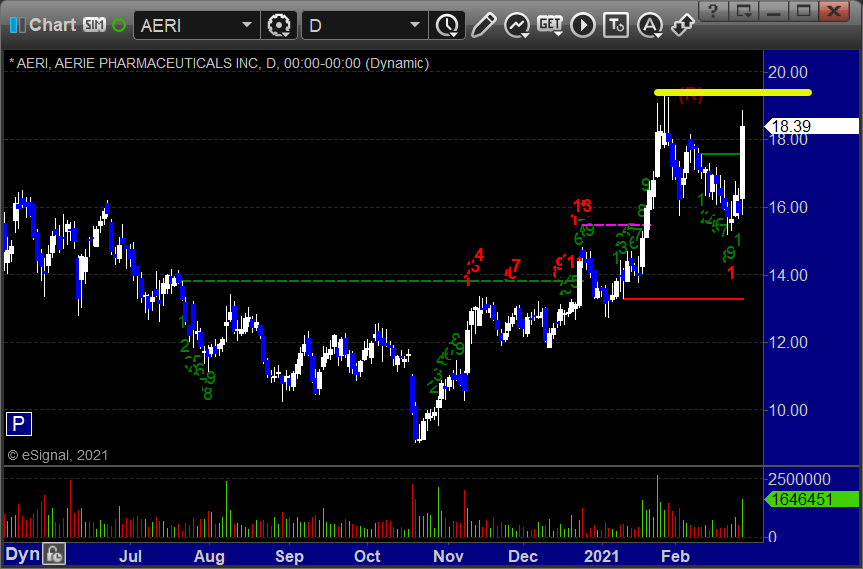
Task: Click the green connection status circle
Action: click(x=118, y=25)
